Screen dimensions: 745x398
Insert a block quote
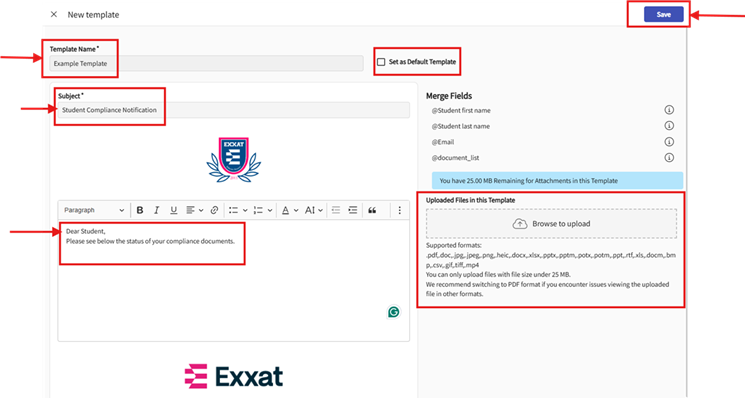click(x=372, y=210)
